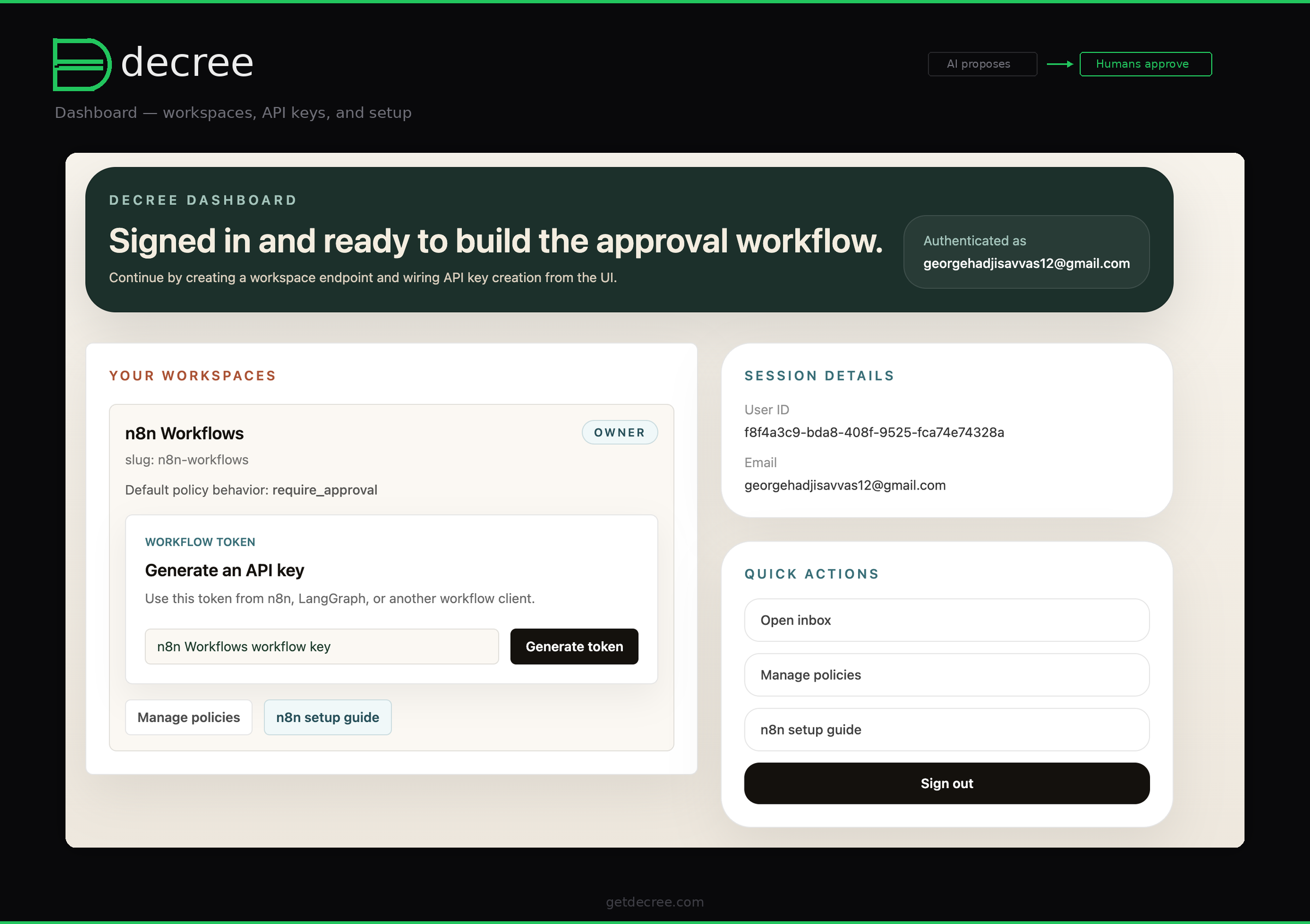Screen dimensions: 1310x924
Task: Click the AI proposes pill
Action: [x=982, y=64]
